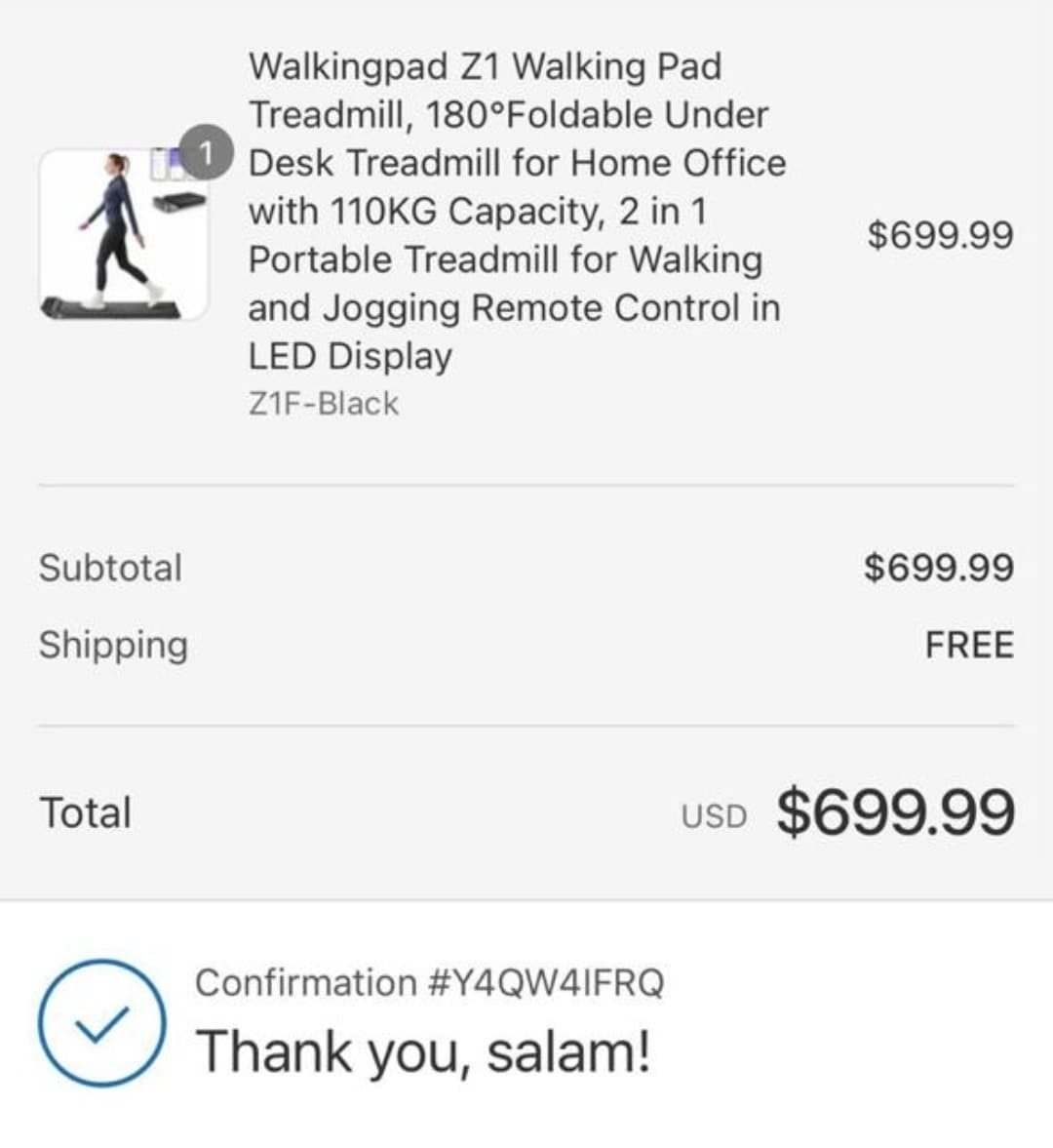
Task: Open the Walkingpad treadmill product thumbnail
Action: (123, 235)
